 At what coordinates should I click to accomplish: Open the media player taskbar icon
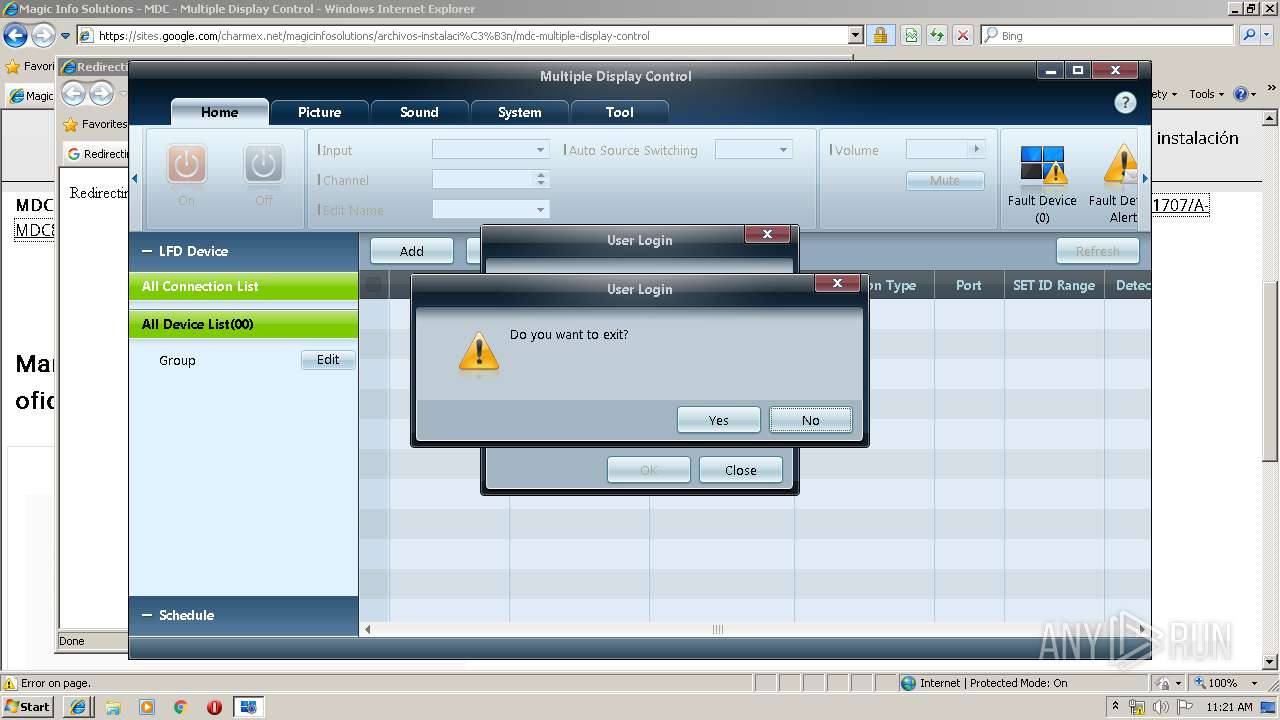click(147, 707)
